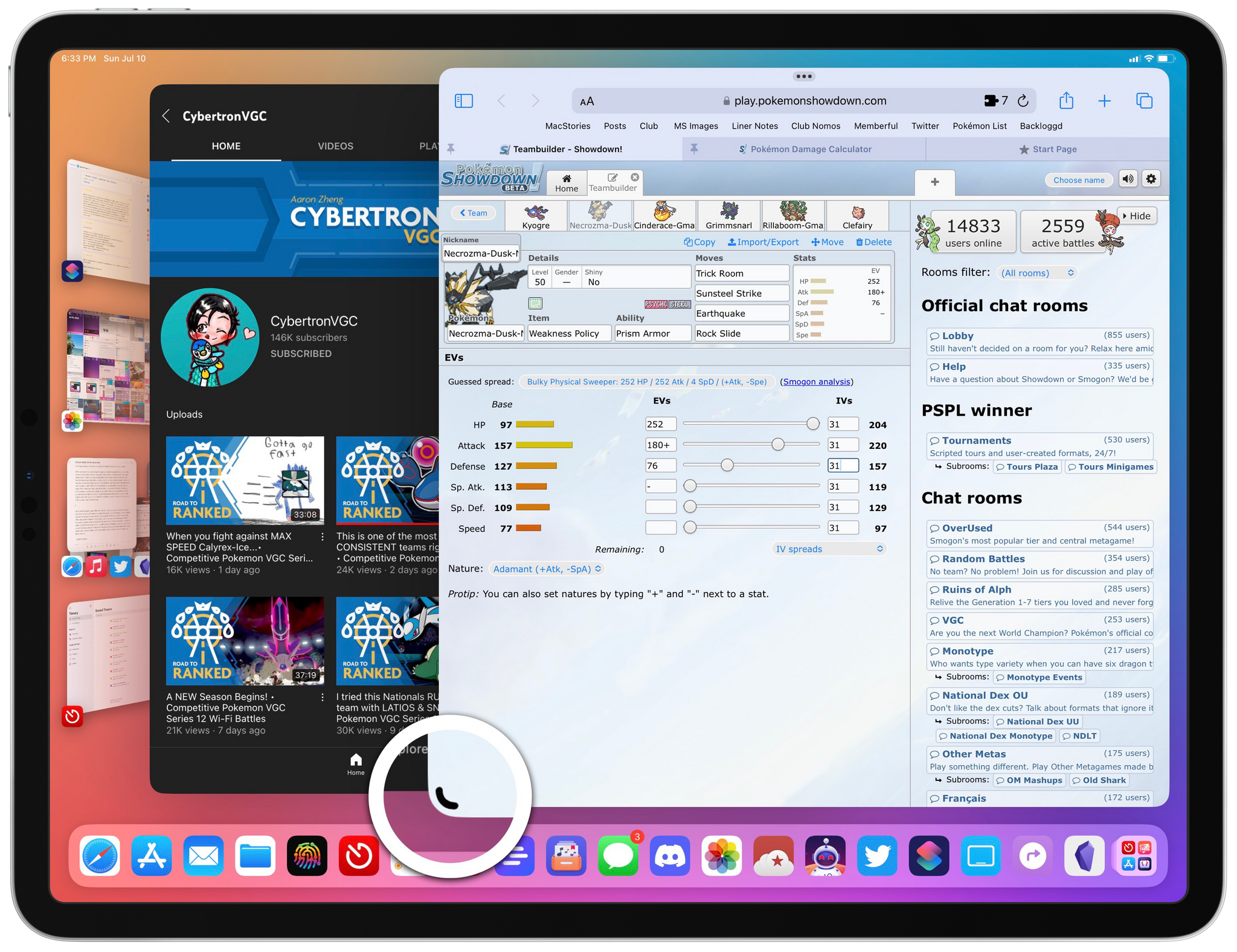Viewport: 1237px width, 952px height.
Task: Open Discord from the dock
Action: coord(670,855)
